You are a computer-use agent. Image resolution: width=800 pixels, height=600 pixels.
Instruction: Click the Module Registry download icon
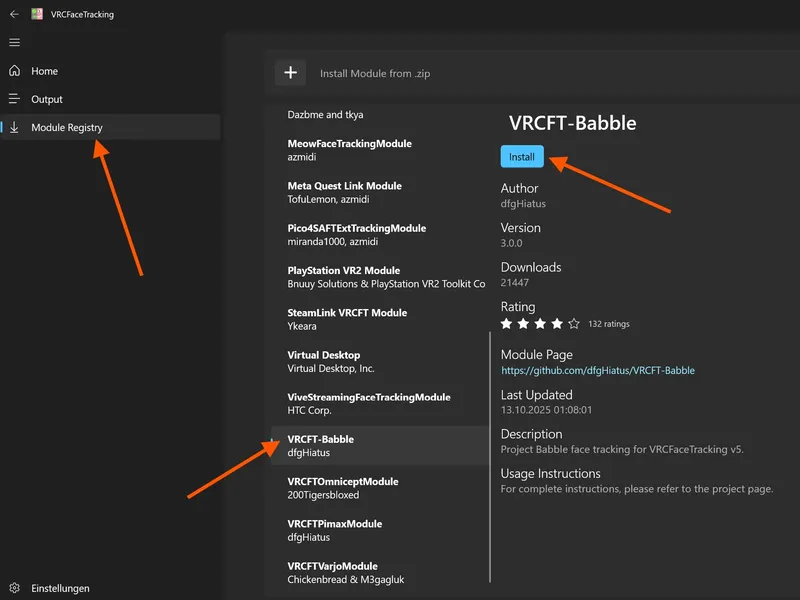click(15, 128)
